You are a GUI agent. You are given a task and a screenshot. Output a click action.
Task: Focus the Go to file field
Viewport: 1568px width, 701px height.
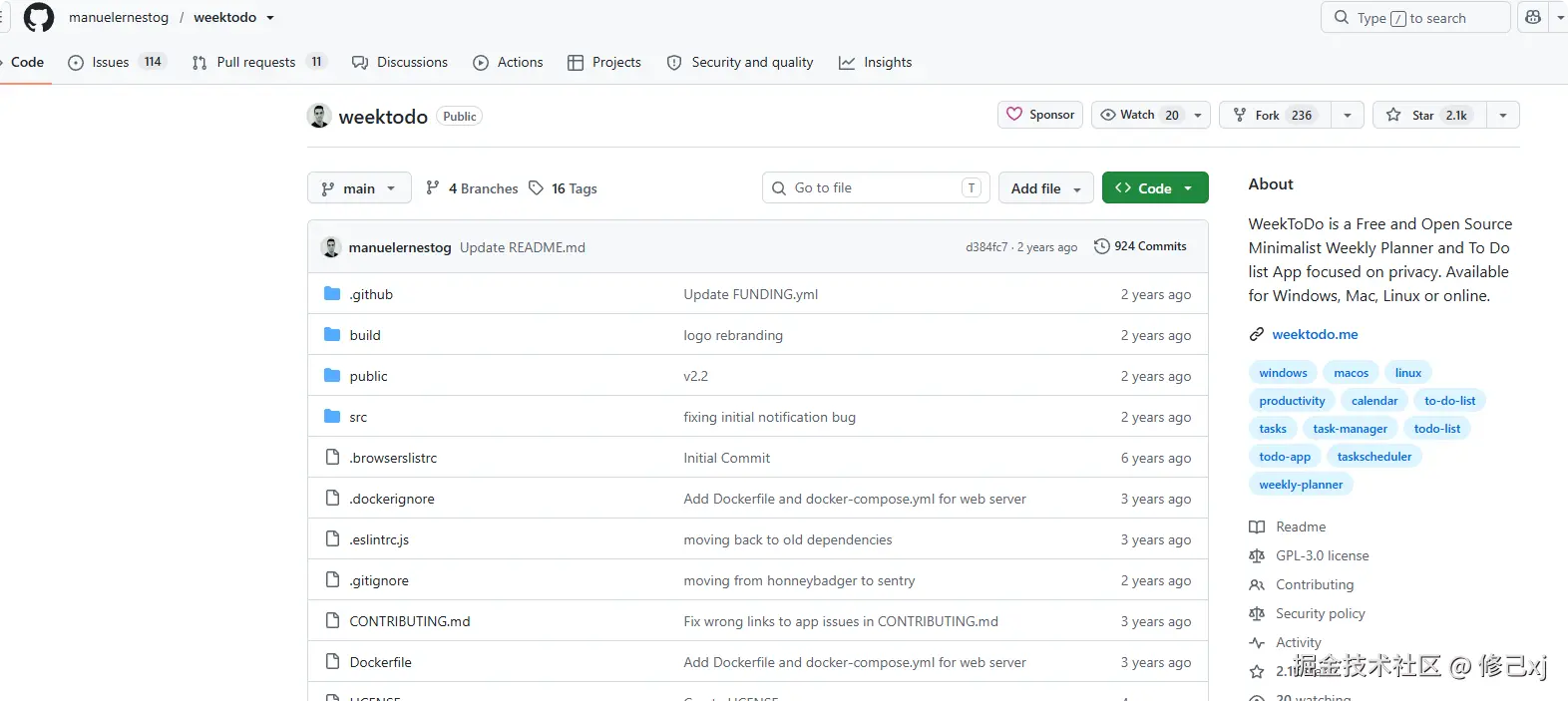876,187
